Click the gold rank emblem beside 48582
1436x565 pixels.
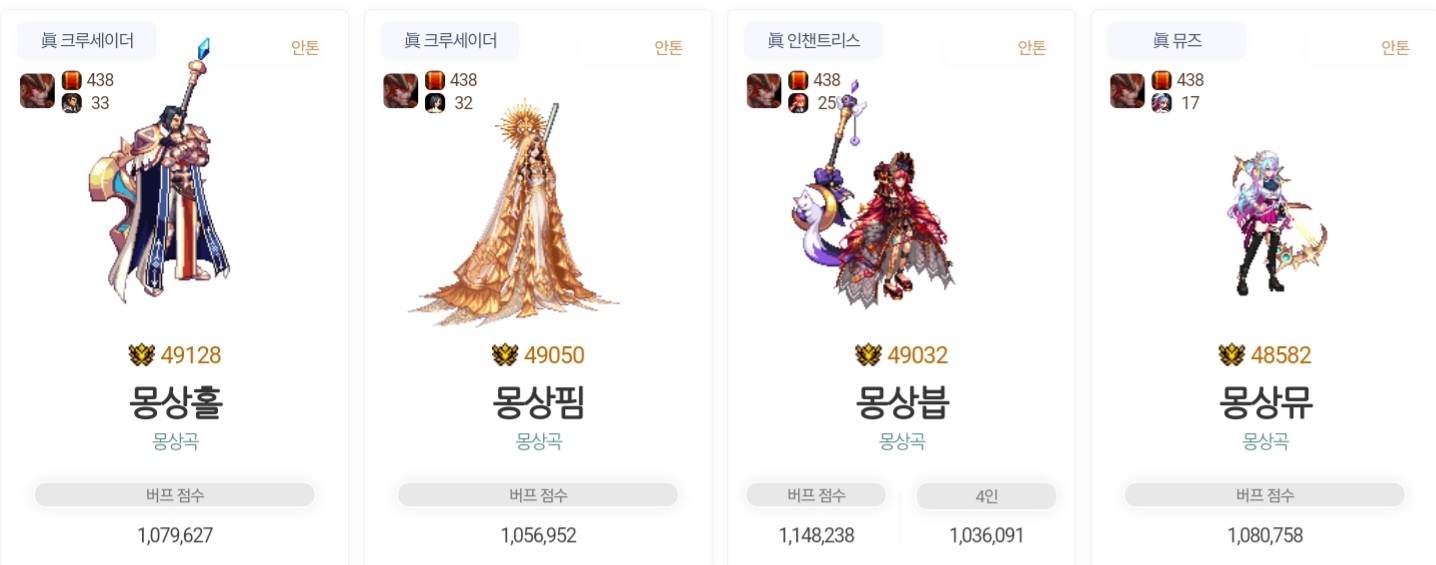pos(1232,355)
